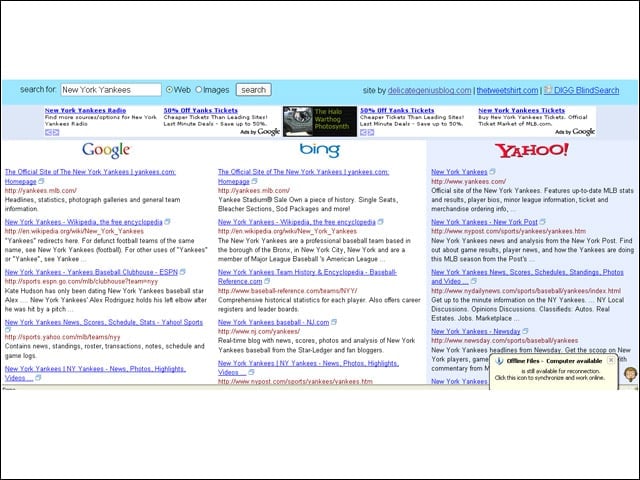Screen dimensions: 640x480
Task: Click new-window icon after 'and Video ...' Yahoo result
Action: tap(473, 281)
